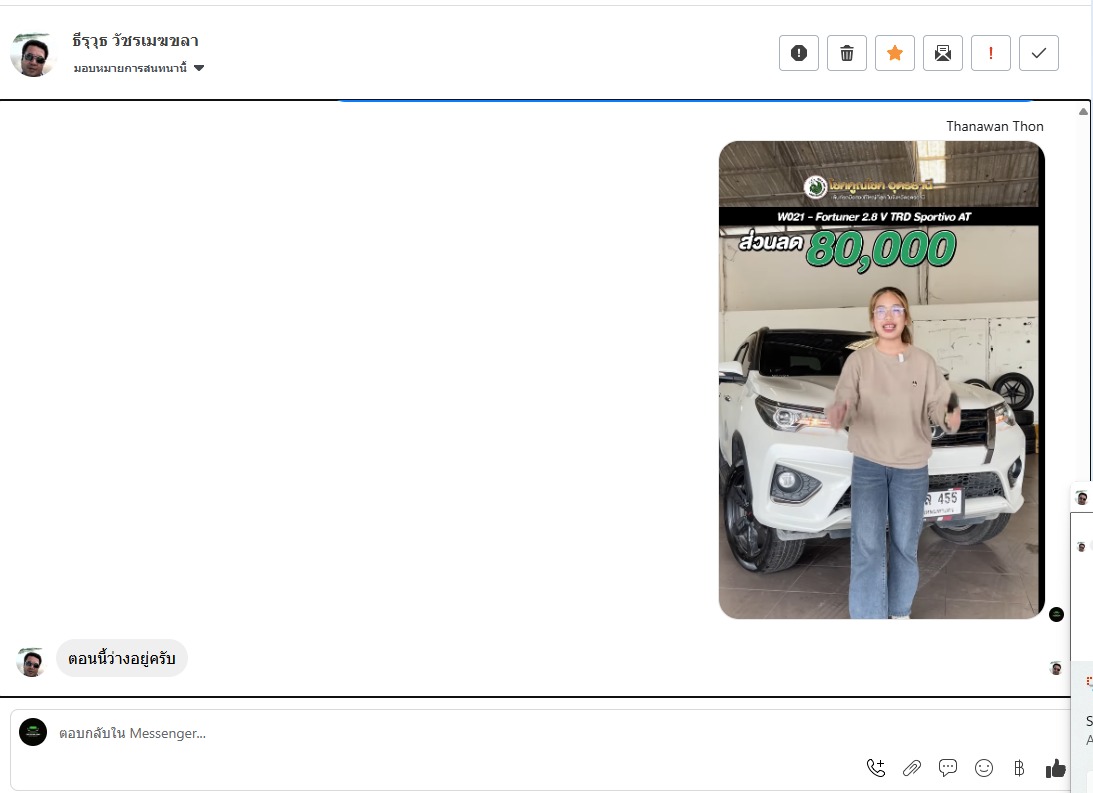Send a thumbs-up like
The image size is (1093, 793).
pos(1055,768)
